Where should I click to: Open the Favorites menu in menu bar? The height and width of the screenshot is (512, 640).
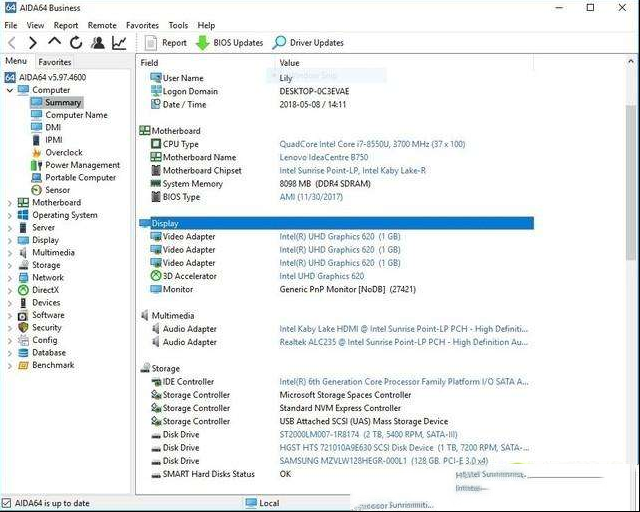pos(142,25)
